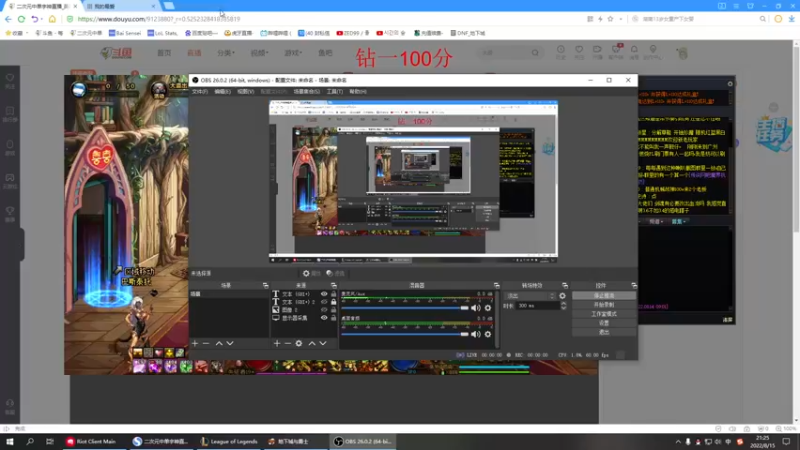
Task: Open 桌面音频 audio settings gear
Action: (488, 334)
